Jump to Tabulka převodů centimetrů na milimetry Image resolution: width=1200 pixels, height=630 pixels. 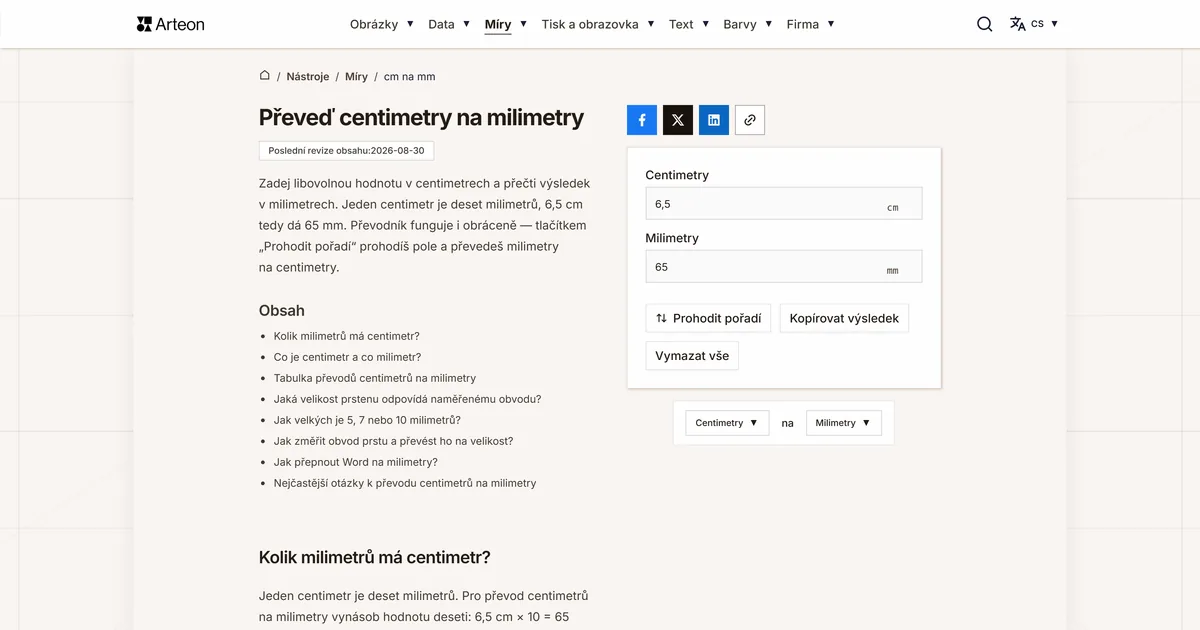(375, 378)
